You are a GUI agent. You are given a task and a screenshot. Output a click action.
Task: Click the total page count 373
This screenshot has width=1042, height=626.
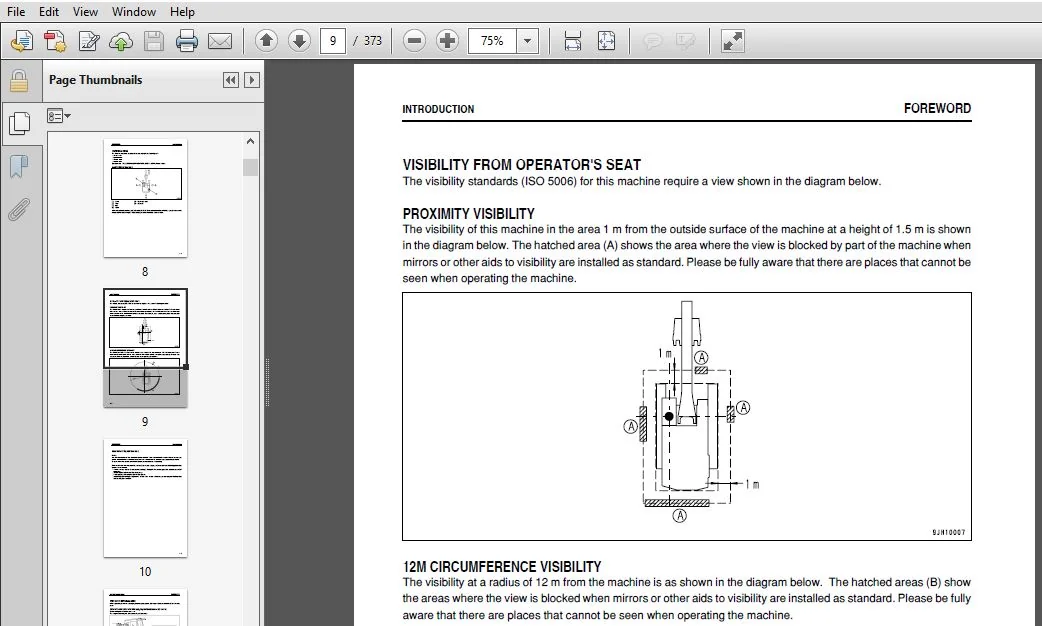(373, 41)
